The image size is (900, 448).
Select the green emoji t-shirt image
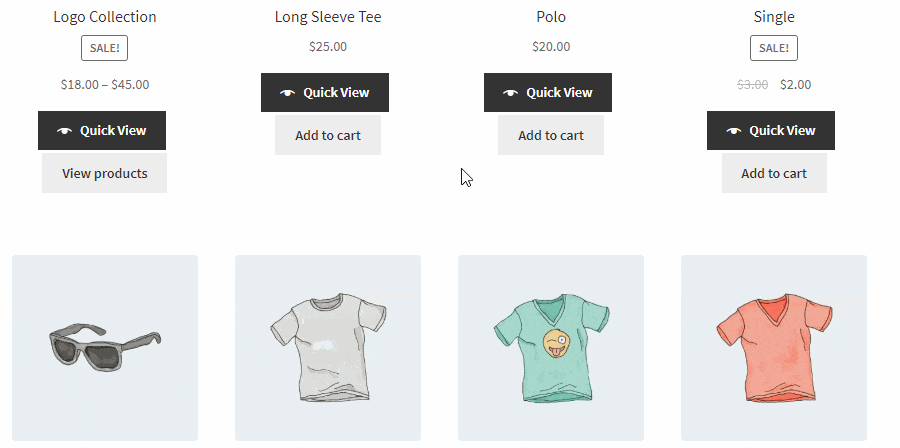(551, 348)
